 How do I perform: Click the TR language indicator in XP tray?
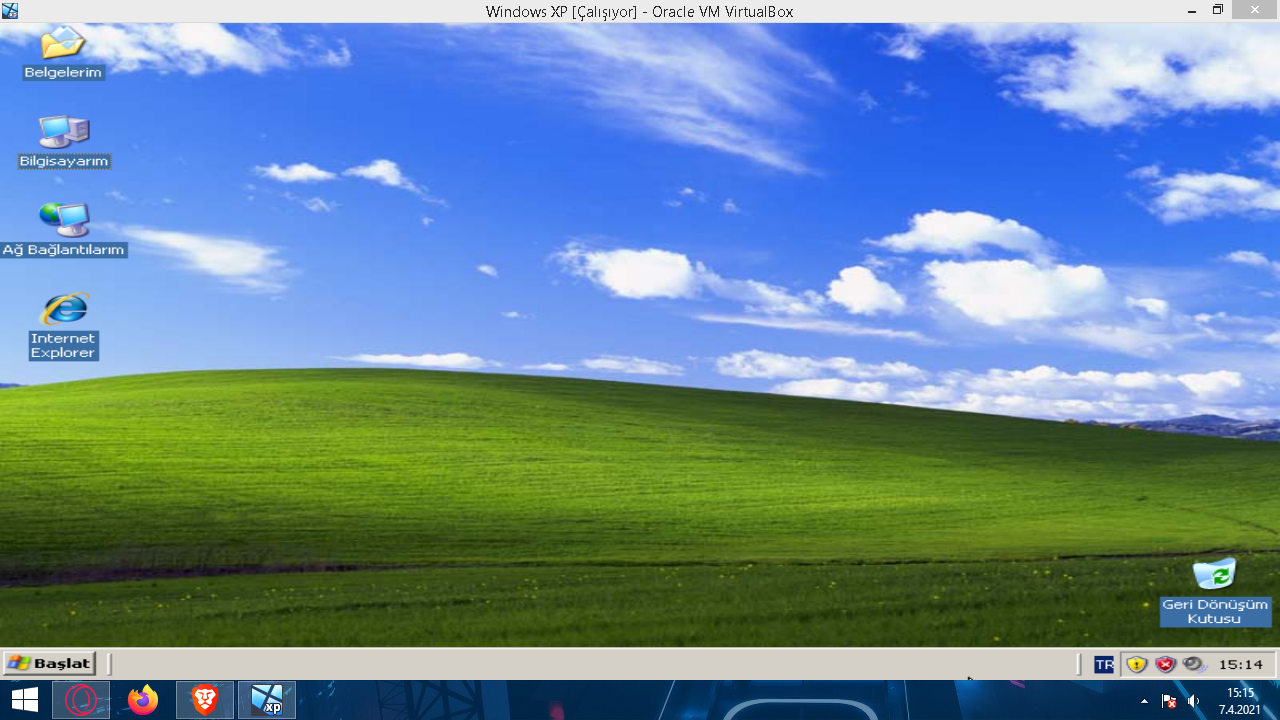(x=1103, y=664)
